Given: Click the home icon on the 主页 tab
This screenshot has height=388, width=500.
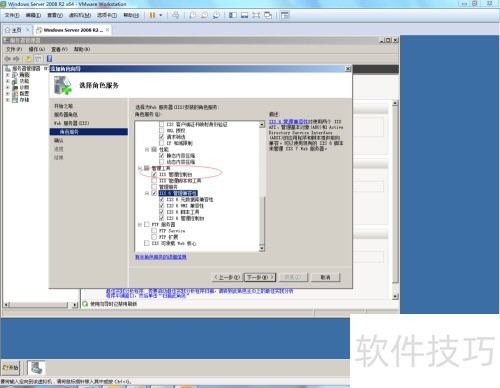Looking at the screenshot, I should pos(8,30).
